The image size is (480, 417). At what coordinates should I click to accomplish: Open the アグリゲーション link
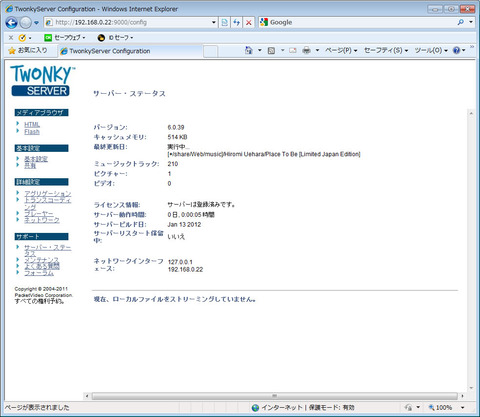point(48,193)
